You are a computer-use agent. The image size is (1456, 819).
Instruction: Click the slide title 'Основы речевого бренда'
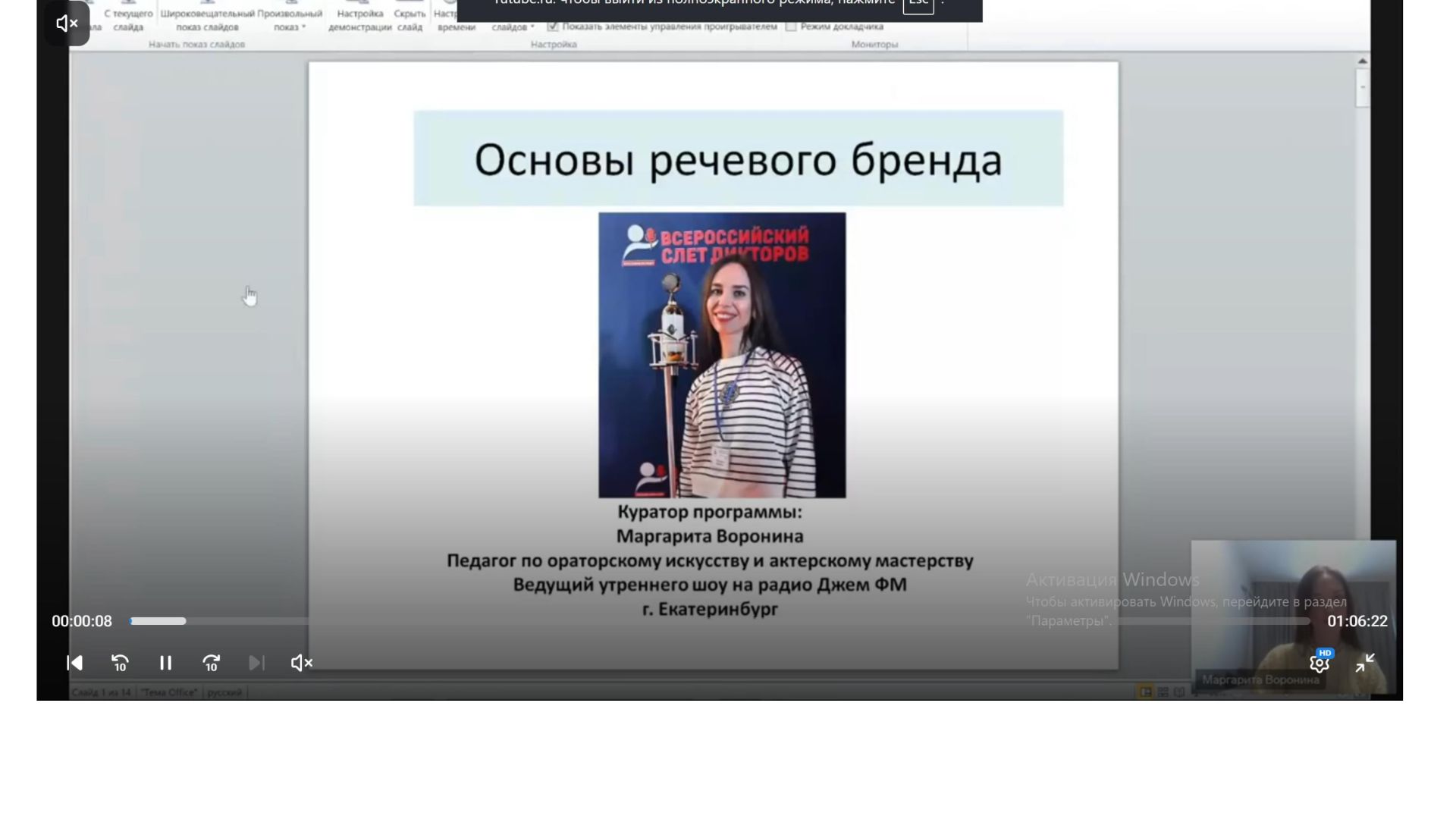point(739,159)
